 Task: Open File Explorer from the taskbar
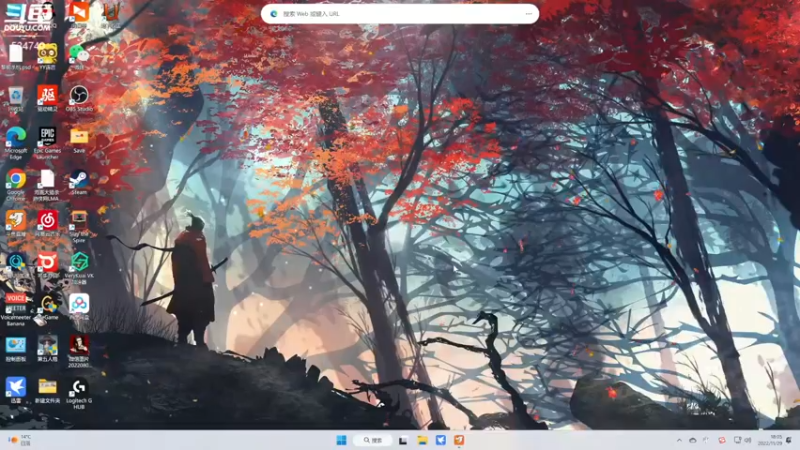(x=422, y=440)
